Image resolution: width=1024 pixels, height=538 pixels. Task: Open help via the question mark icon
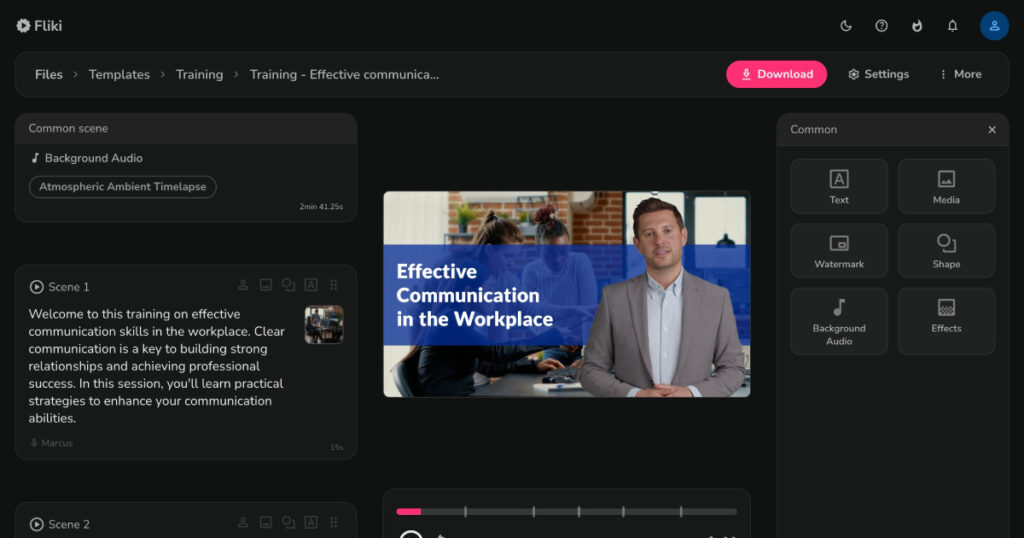[881, 26]
